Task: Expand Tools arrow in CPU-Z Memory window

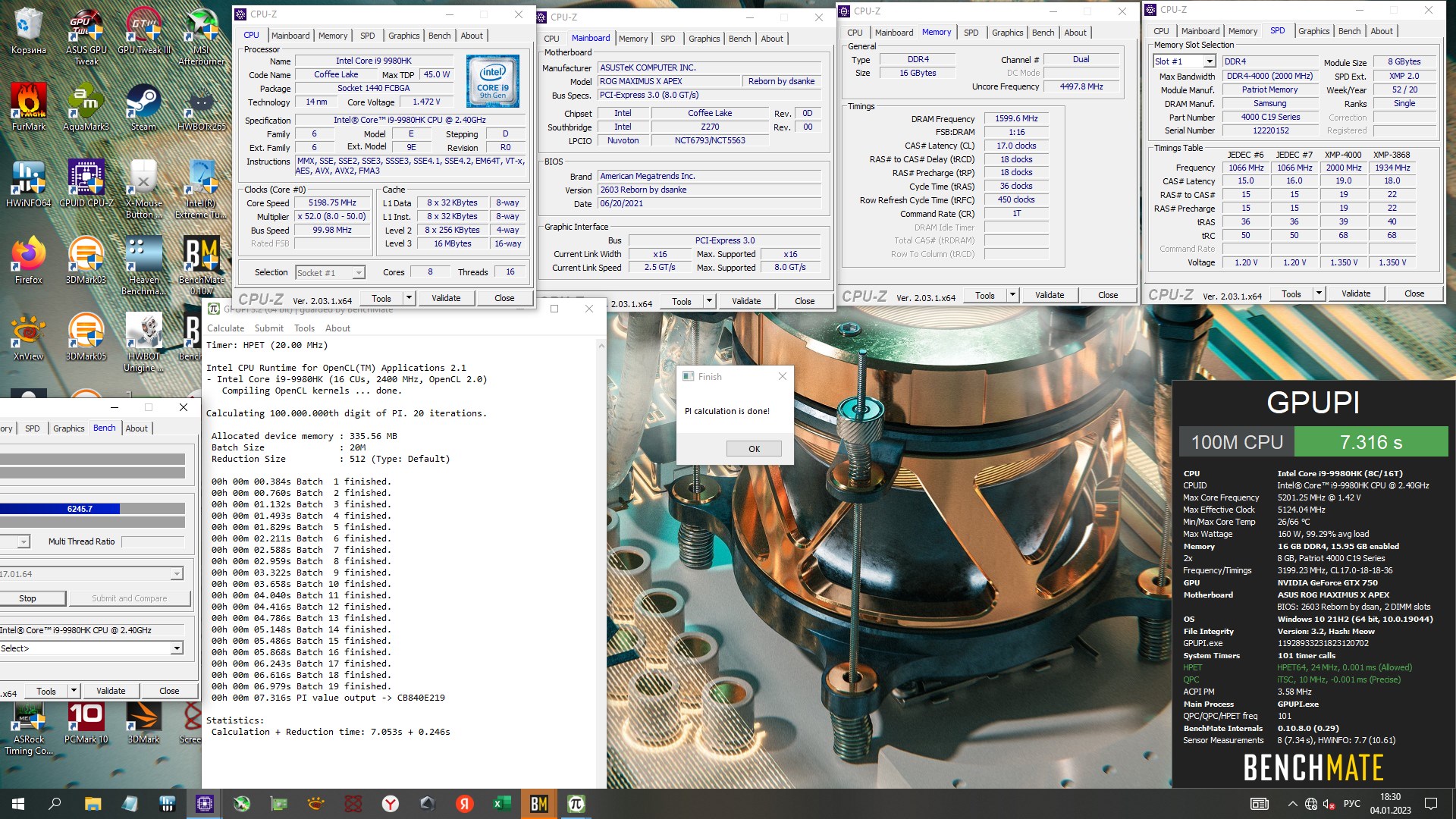Action: coord(1012,295)
